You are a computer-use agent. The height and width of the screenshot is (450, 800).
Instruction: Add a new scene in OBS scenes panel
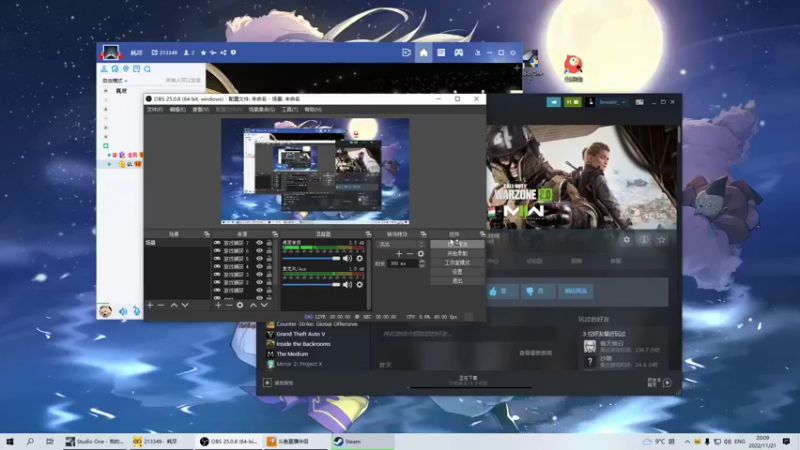pyautogui.click(x=150, y=305)
